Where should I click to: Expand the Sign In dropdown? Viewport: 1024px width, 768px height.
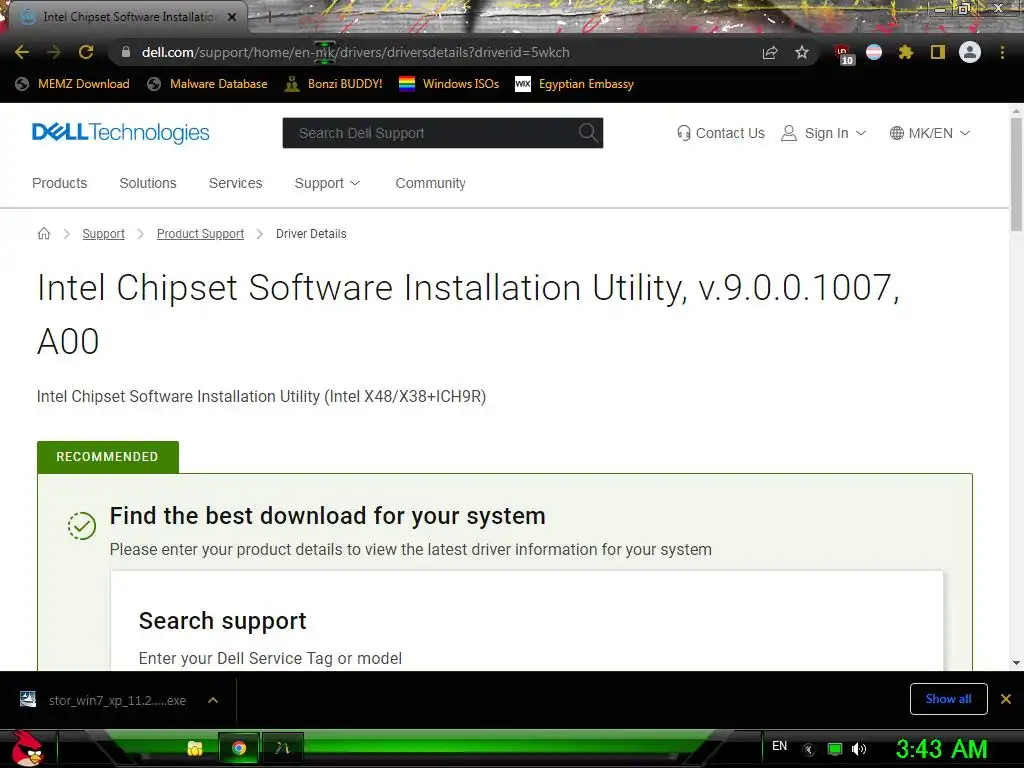point(824,133)
